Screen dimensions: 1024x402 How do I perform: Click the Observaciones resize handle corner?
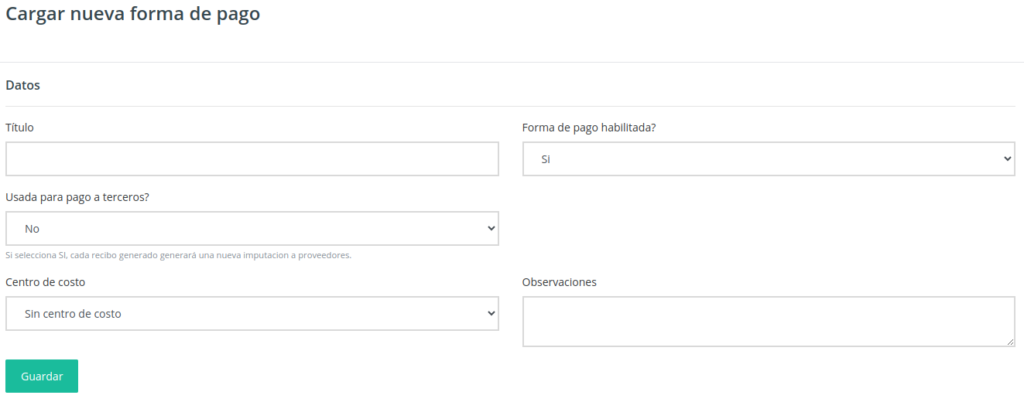(x=1010, y=342)
